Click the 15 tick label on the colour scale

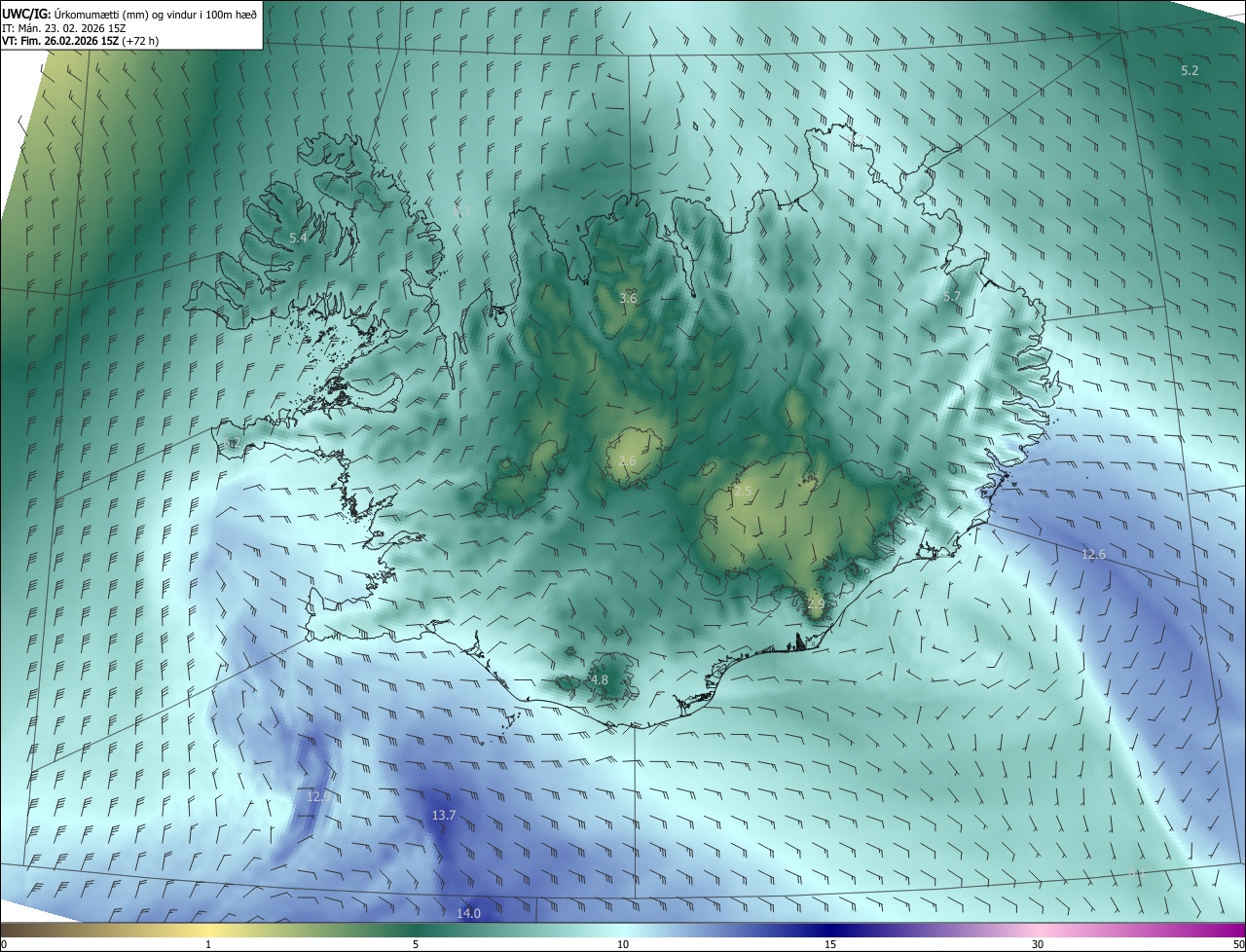coord(830,944)
